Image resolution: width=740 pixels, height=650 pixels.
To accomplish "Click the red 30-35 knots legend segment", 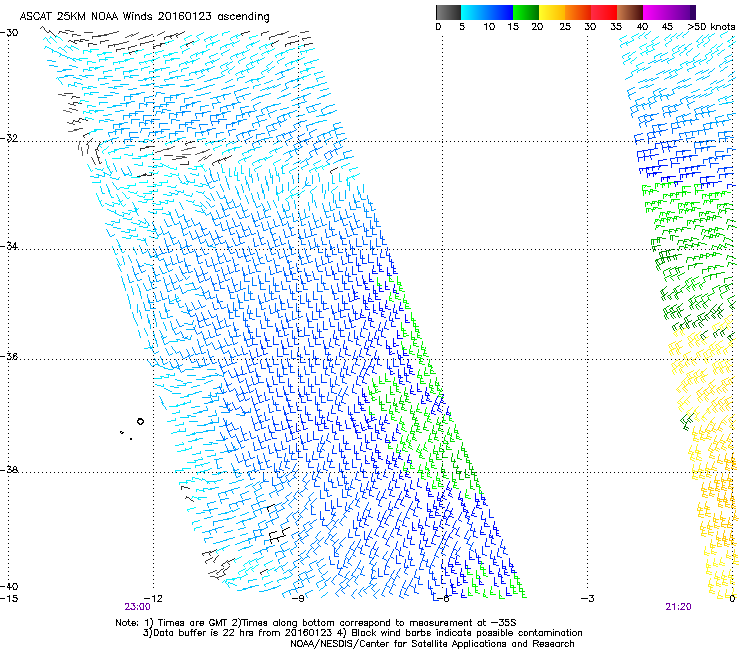I will coord(604,12).
